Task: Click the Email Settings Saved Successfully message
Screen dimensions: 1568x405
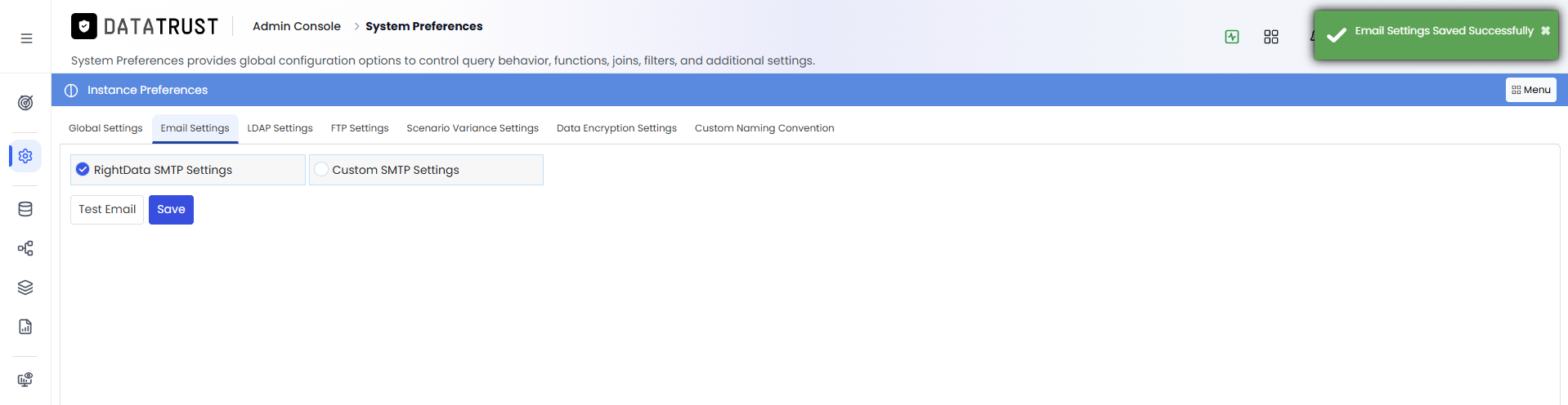Action: pyautogui.click(x=1444, y=31)
